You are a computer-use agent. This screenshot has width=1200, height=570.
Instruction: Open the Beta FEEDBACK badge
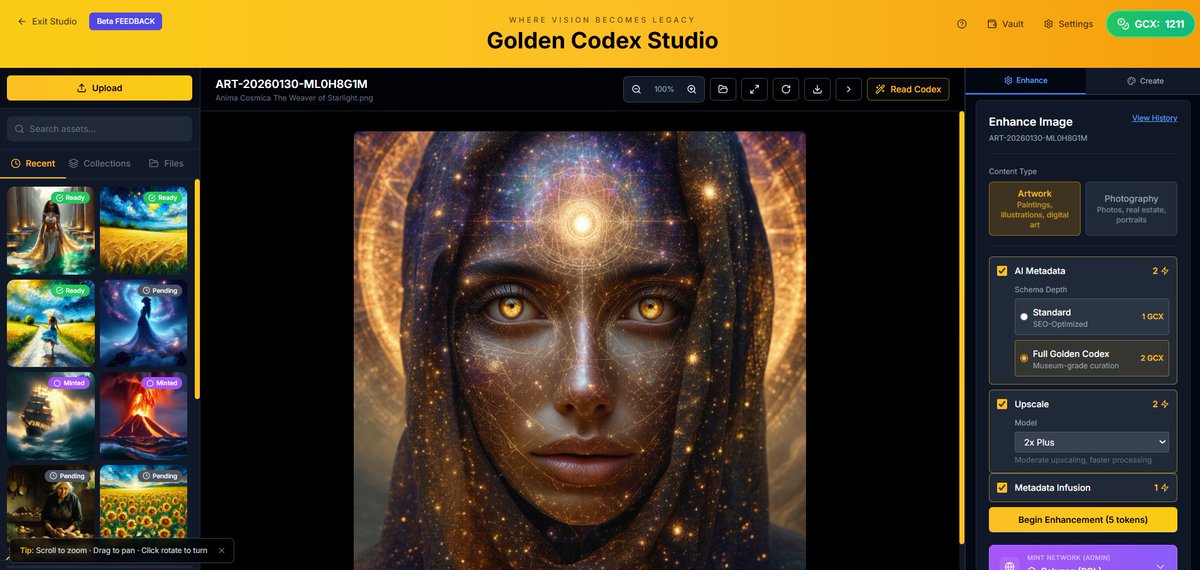point(125,21)
